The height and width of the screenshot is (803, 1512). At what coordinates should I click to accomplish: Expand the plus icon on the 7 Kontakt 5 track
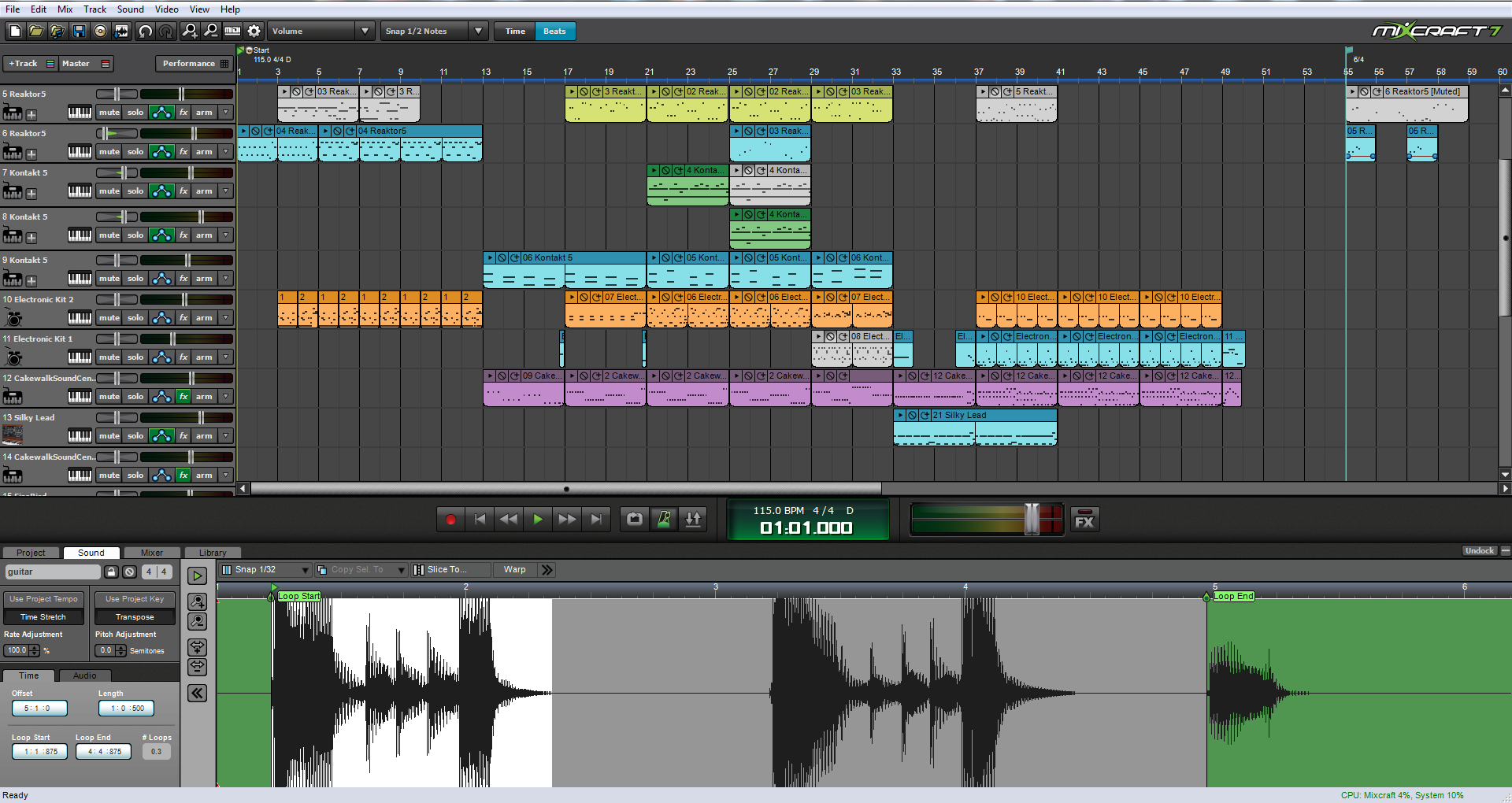[x=31, y=194]
